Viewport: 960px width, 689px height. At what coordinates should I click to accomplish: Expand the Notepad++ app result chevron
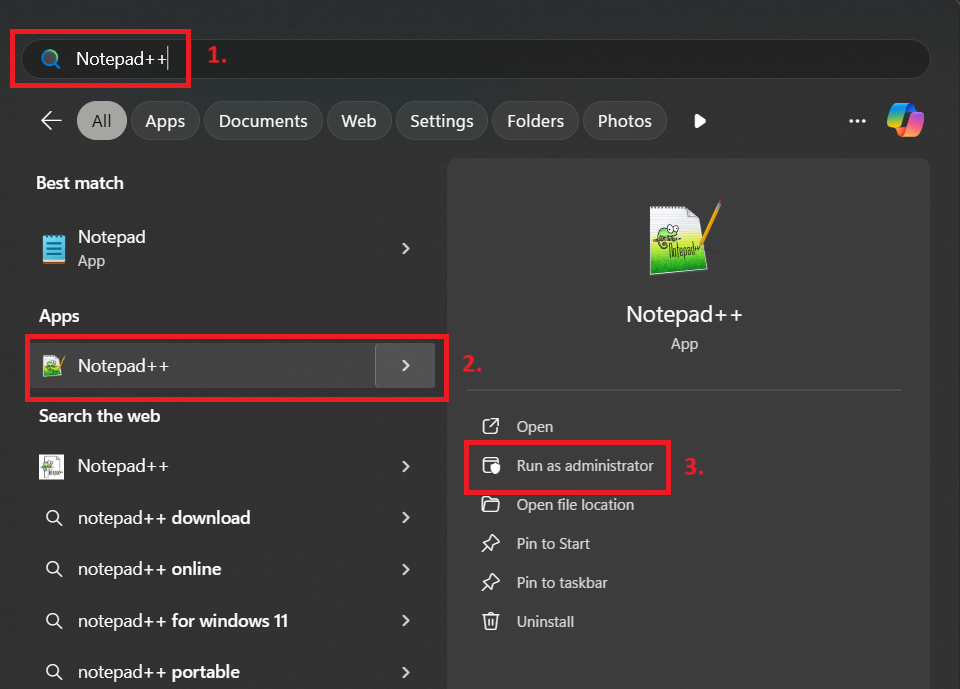405,366
